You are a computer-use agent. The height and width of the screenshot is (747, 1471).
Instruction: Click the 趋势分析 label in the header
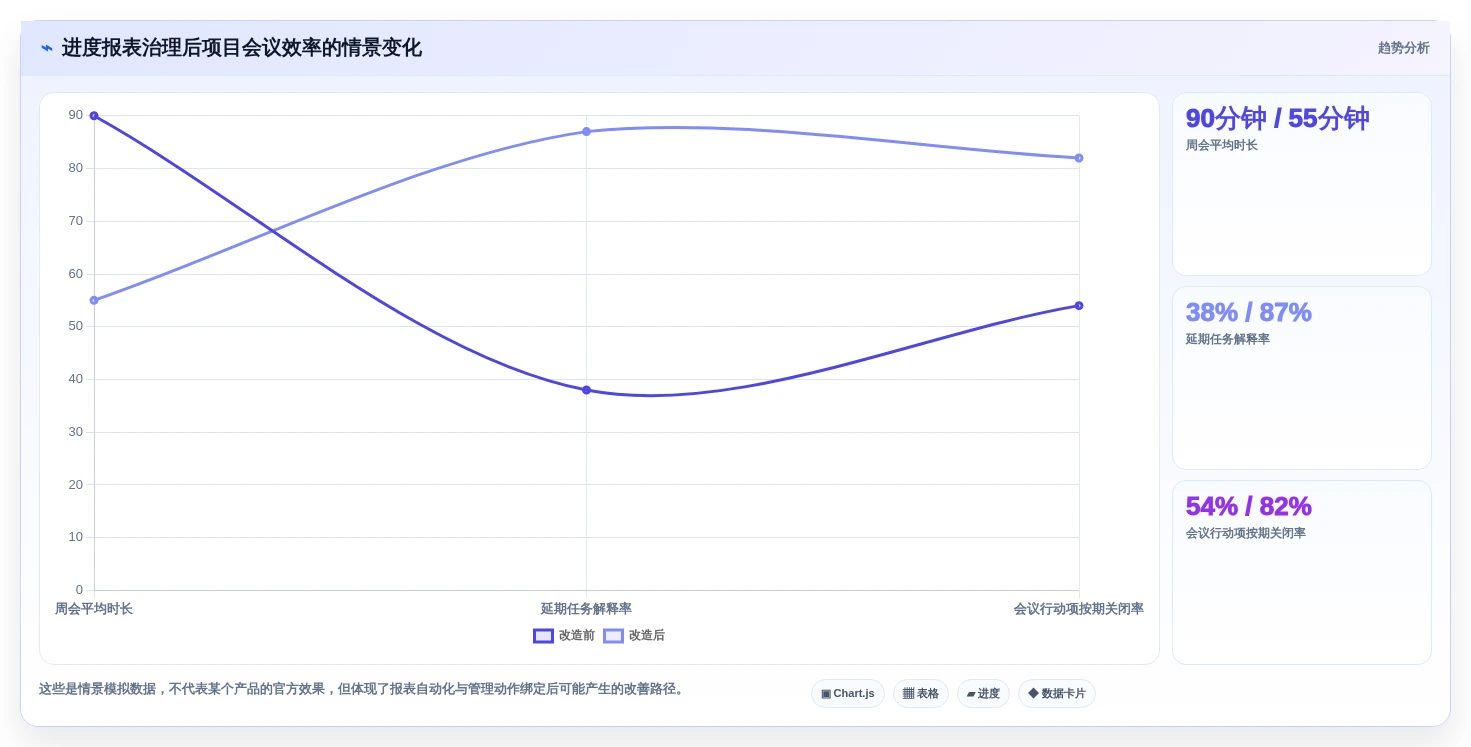(x=1403, y=48)
